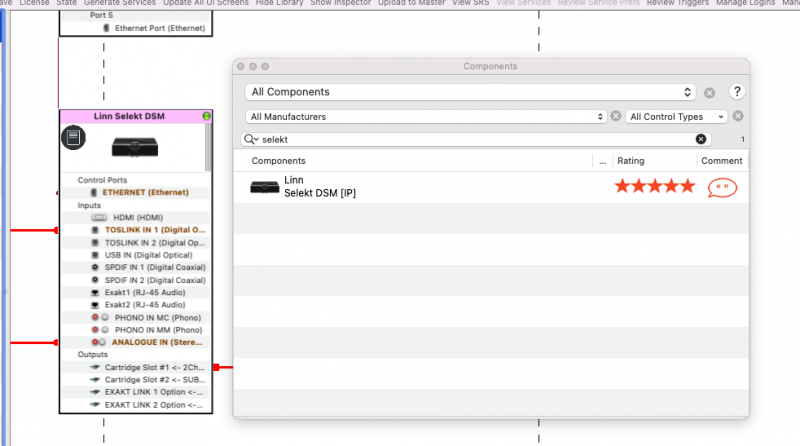Click the five-star rating for Selekt DSM
Viewport: 800px width, 446px height.
click(655, 186)
